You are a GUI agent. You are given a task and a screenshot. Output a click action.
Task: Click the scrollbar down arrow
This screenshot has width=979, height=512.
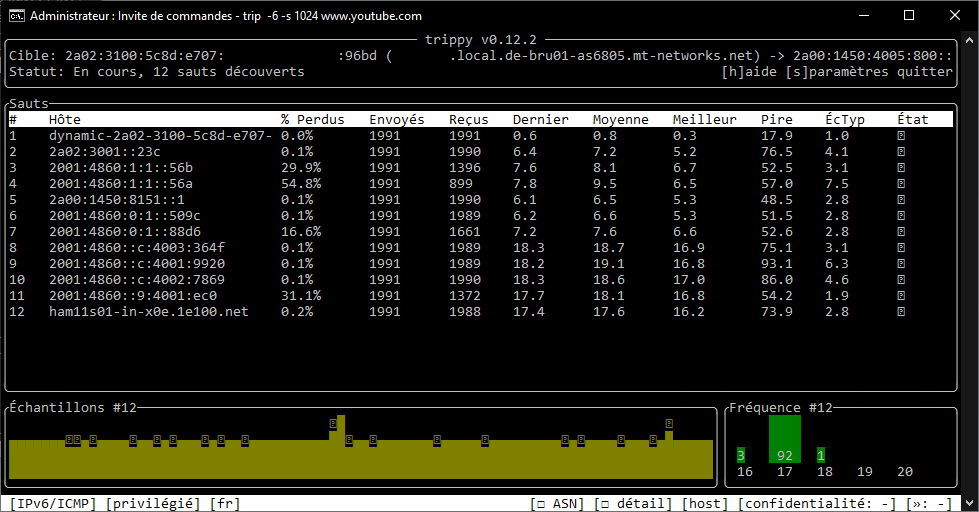969,503
